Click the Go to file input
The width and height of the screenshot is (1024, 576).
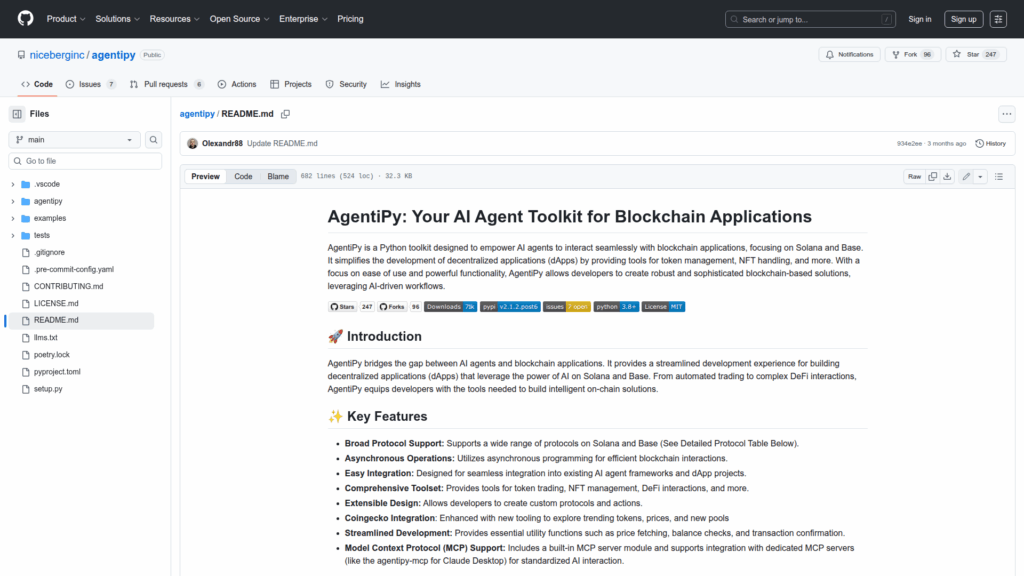click(x=85, y=161)
